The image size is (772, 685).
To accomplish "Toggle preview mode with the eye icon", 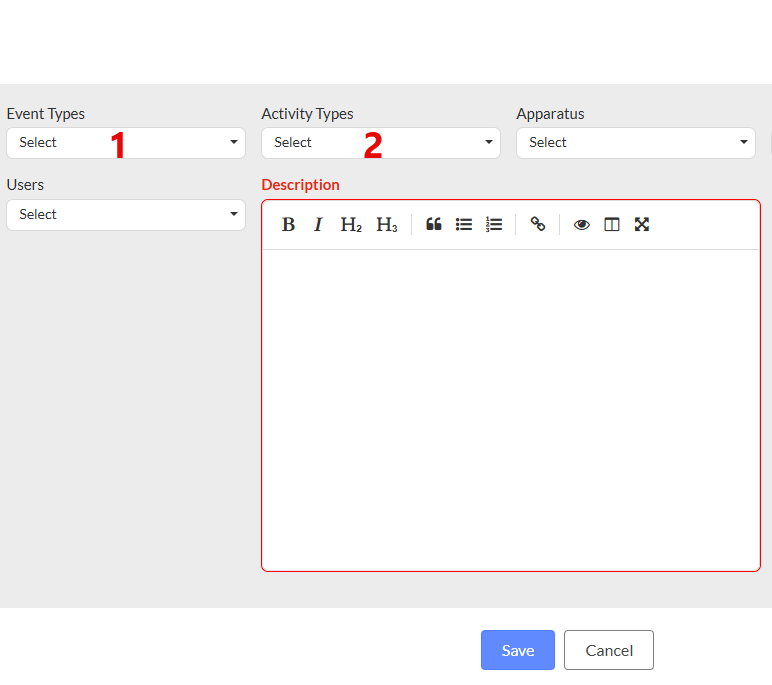I will [x=581, y=225].
